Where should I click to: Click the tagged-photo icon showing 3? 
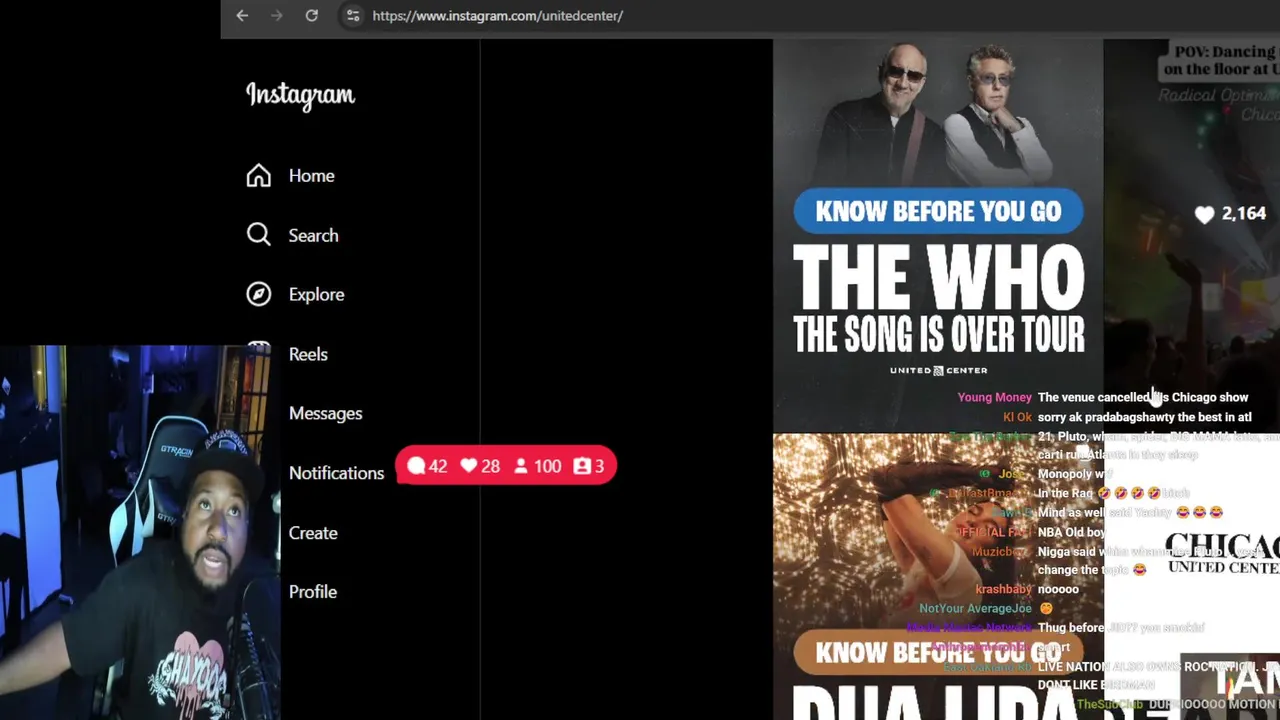pos(582,466)
